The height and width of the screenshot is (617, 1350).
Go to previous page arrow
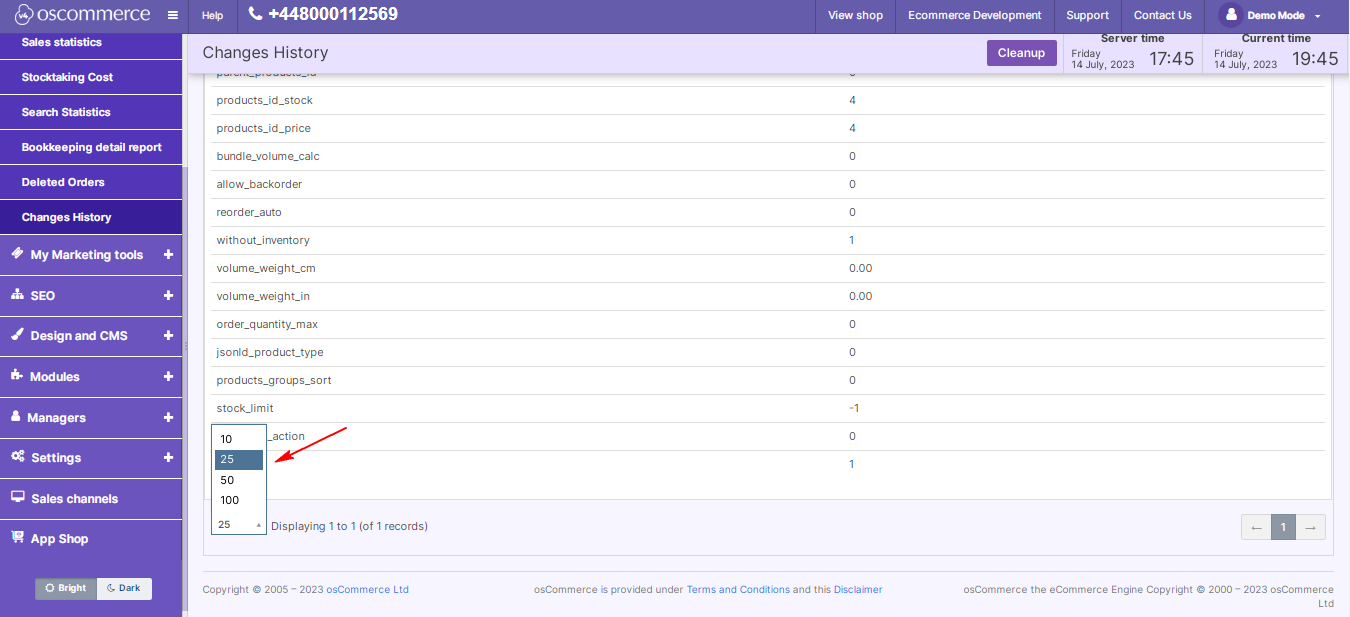click(1256, 527)
